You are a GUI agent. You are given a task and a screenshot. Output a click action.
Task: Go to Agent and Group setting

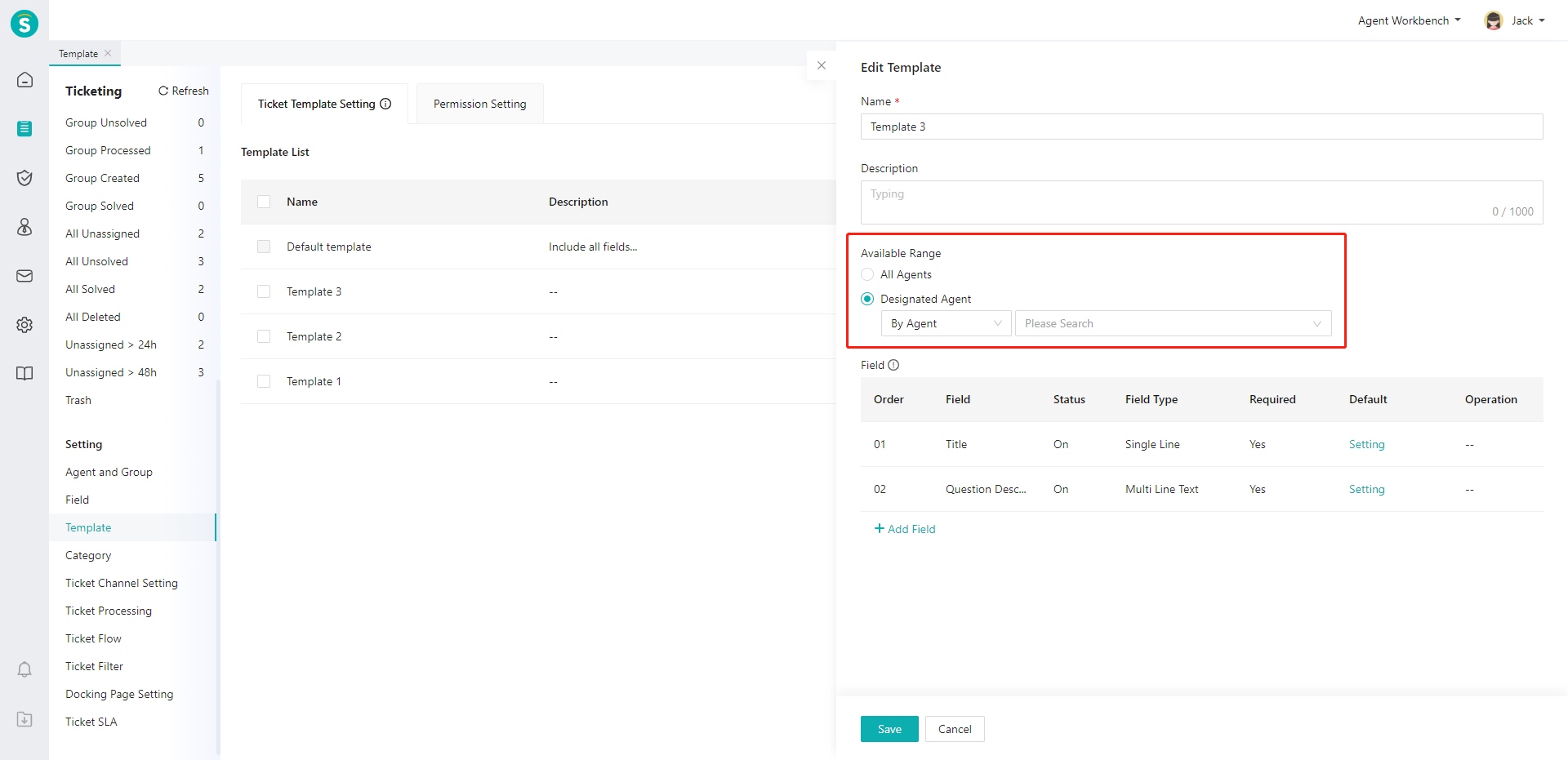point(109,472)
